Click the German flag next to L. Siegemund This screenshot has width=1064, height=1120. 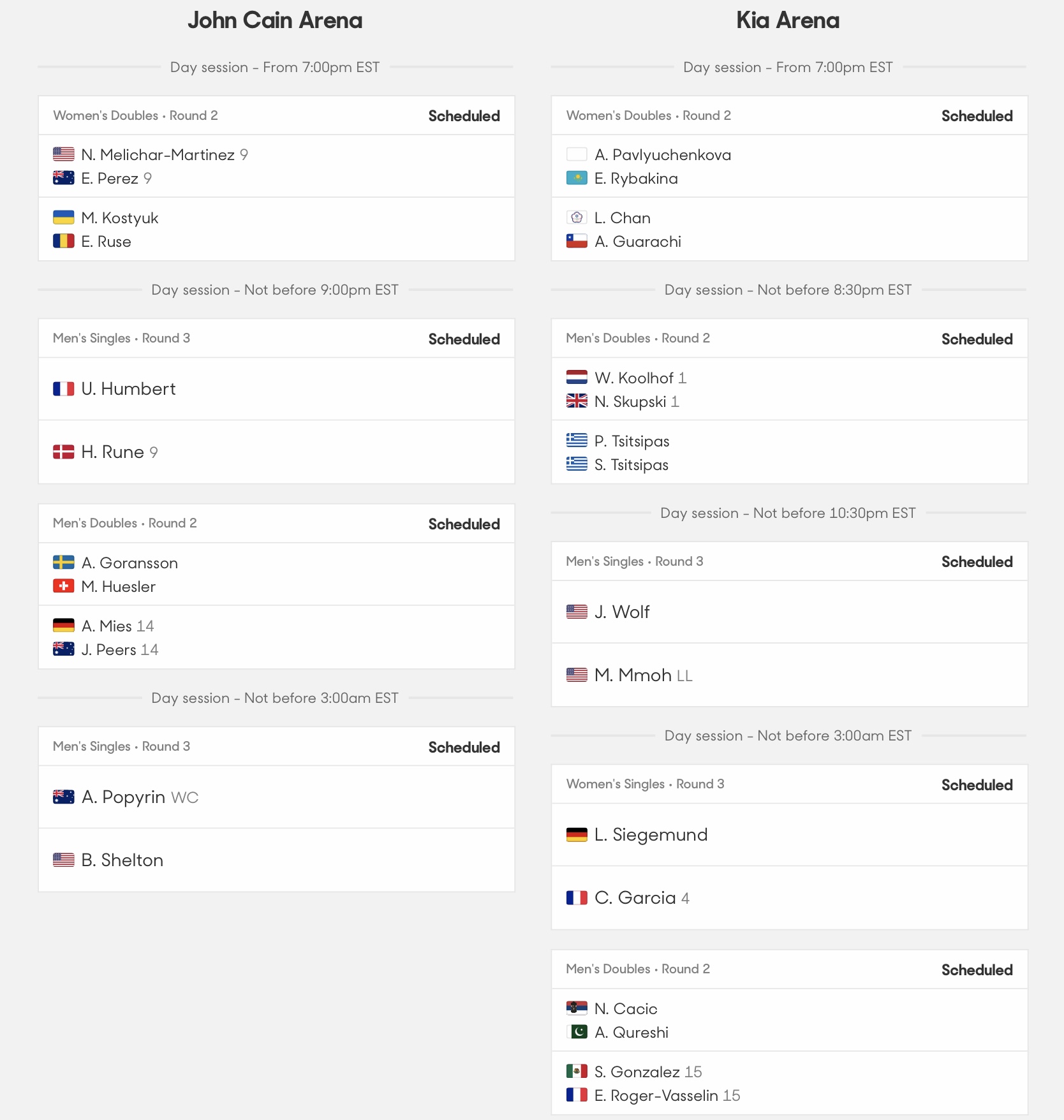coord(577,835)
